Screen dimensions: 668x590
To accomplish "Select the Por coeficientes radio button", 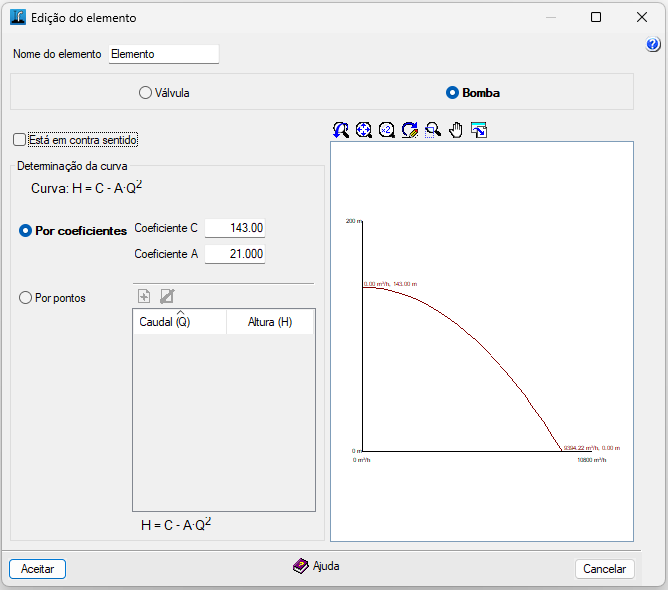I will pos(25,231).
